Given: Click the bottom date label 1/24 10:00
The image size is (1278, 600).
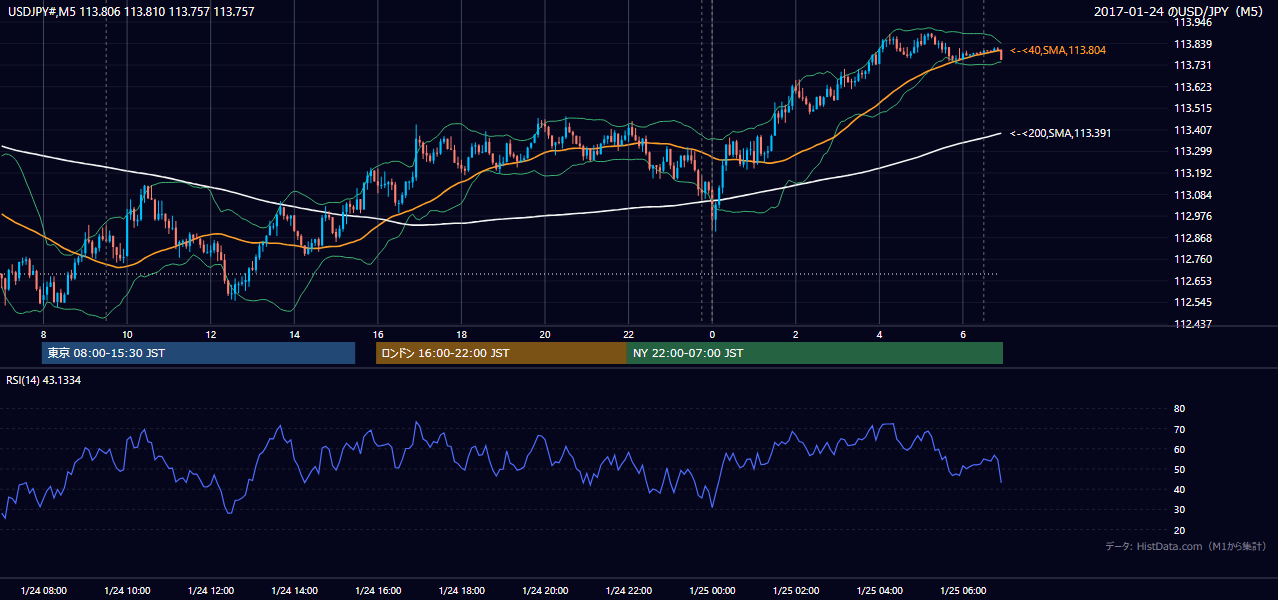Looking at the screenshot, I should click(x=127, y=591).
